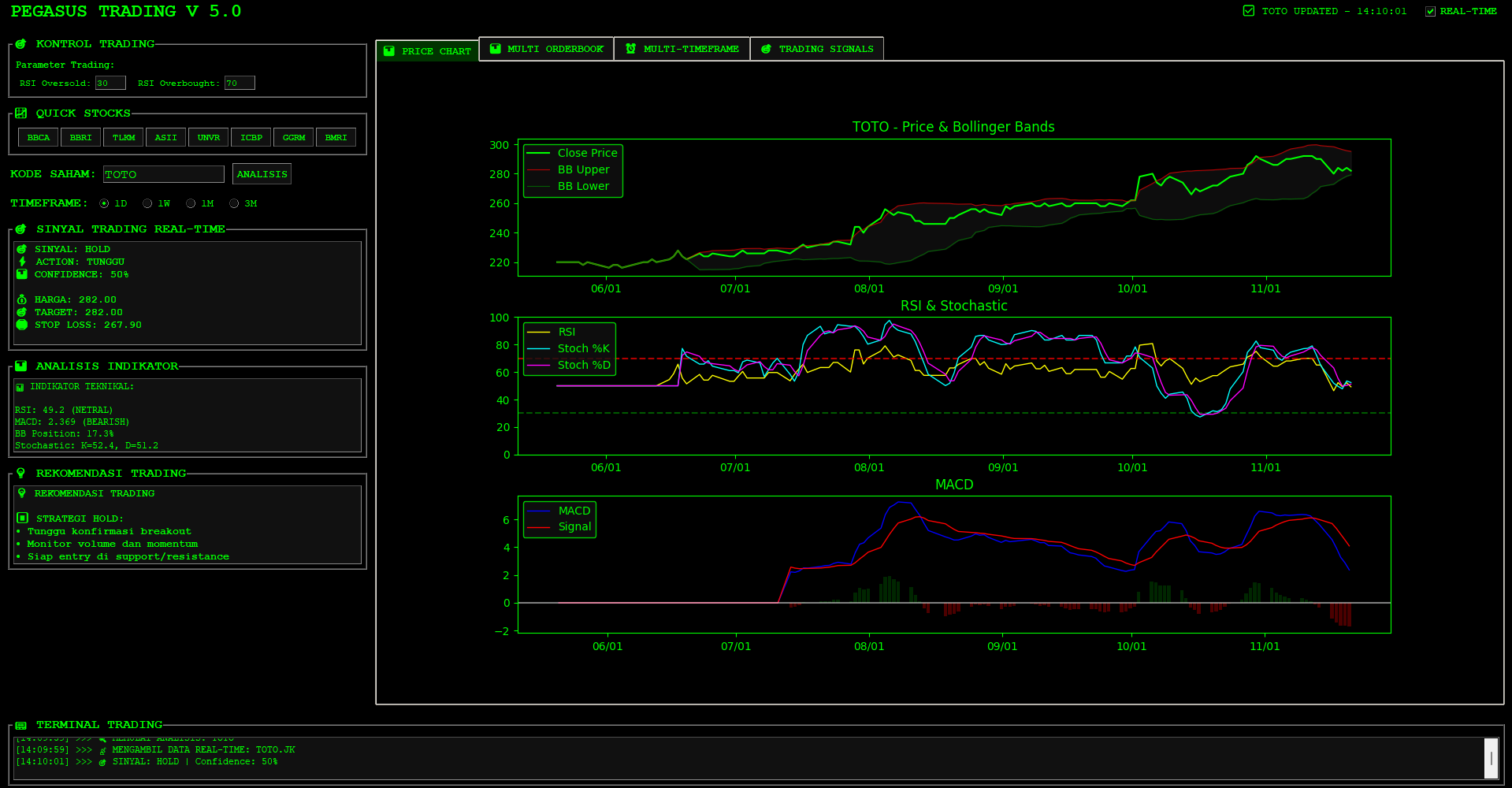Toggle the REAL-TIME checkbox
1512x788 pixels.
pyautogui.click(x=1430, y=11)
